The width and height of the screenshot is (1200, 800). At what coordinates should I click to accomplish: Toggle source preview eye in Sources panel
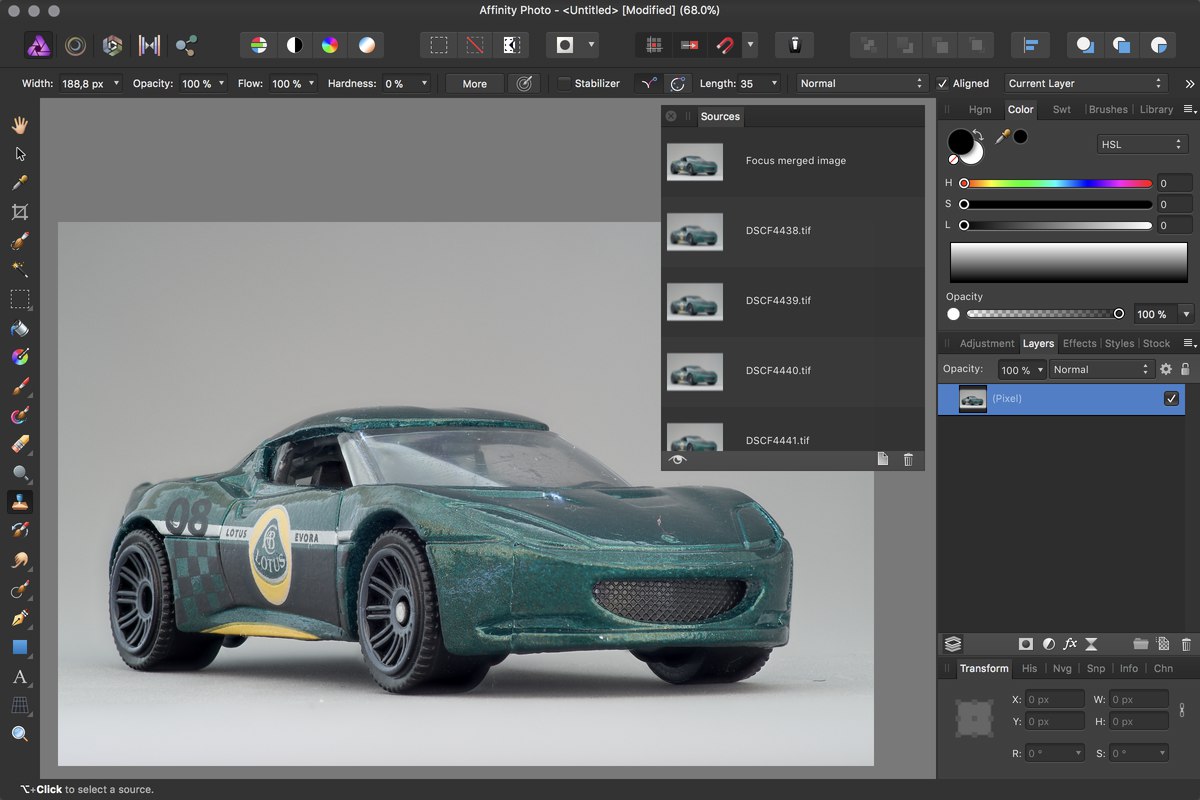tap(678, 459)
